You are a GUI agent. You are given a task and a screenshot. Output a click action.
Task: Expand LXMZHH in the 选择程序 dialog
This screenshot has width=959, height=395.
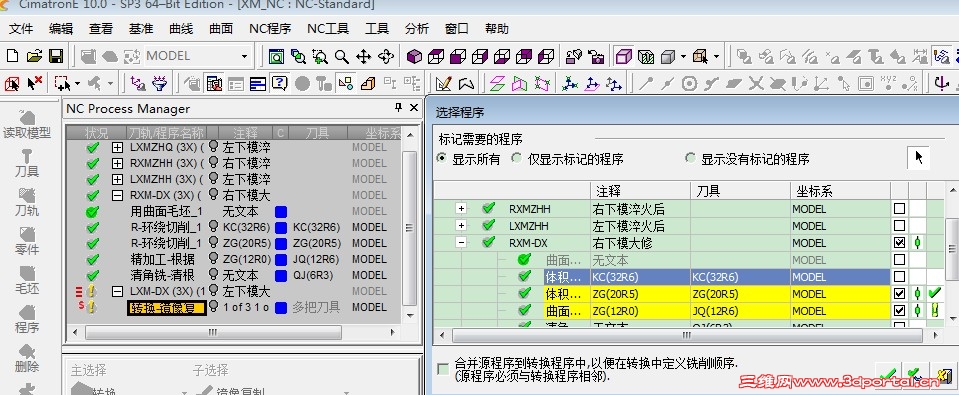pos(461,226)
